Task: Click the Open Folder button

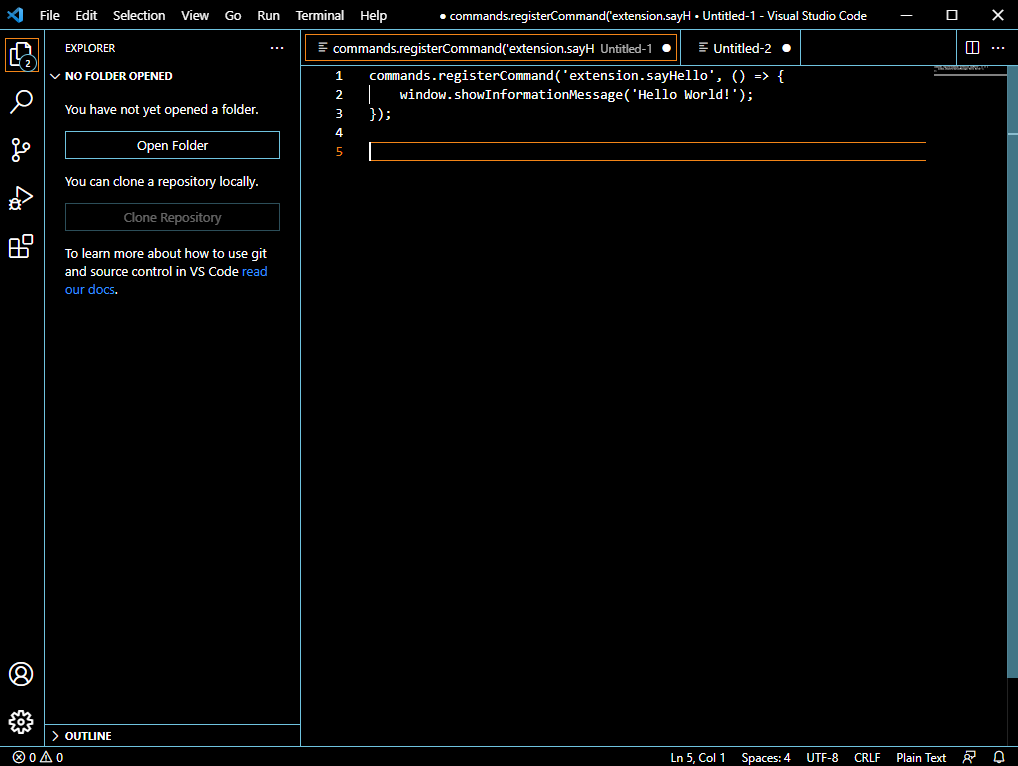Action: tap(172, 145)
